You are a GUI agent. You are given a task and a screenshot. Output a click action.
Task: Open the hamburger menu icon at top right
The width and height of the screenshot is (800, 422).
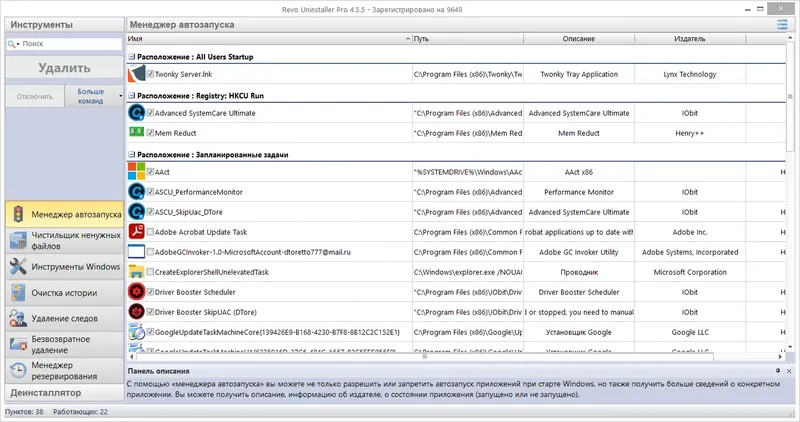click(782, 24)
